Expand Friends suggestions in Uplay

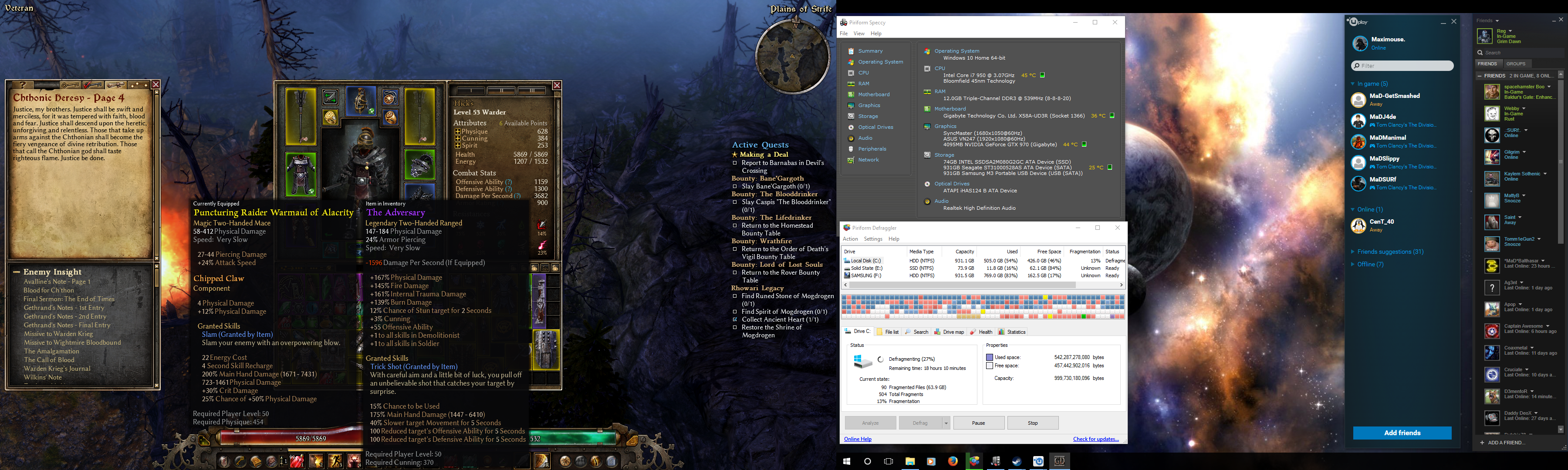[x=1352, y=252]
